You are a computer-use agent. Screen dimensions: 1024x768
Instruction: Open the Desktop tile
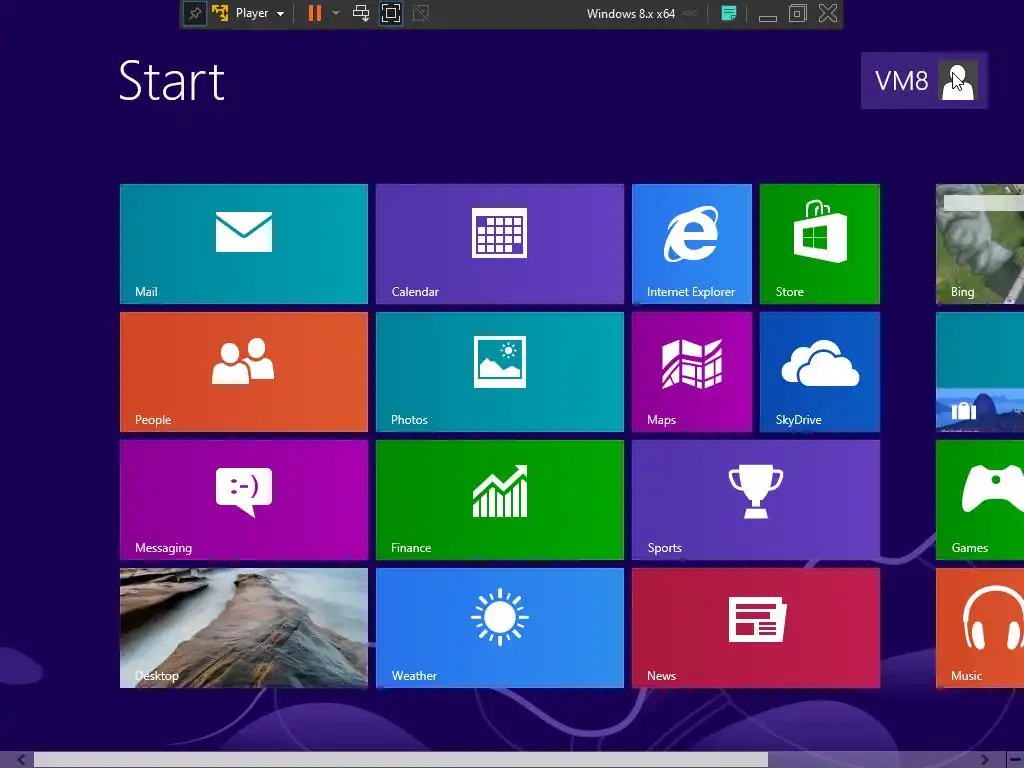click(x=244, y=628)
